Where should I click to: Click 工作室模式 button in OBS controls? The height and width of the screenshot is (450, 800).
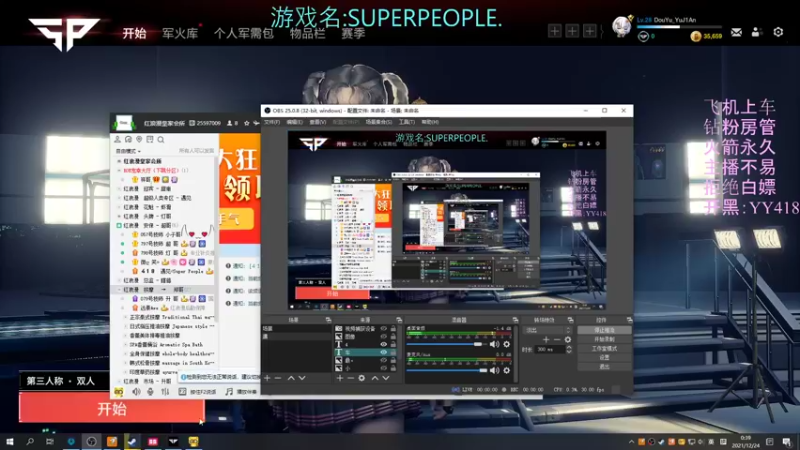604,348
